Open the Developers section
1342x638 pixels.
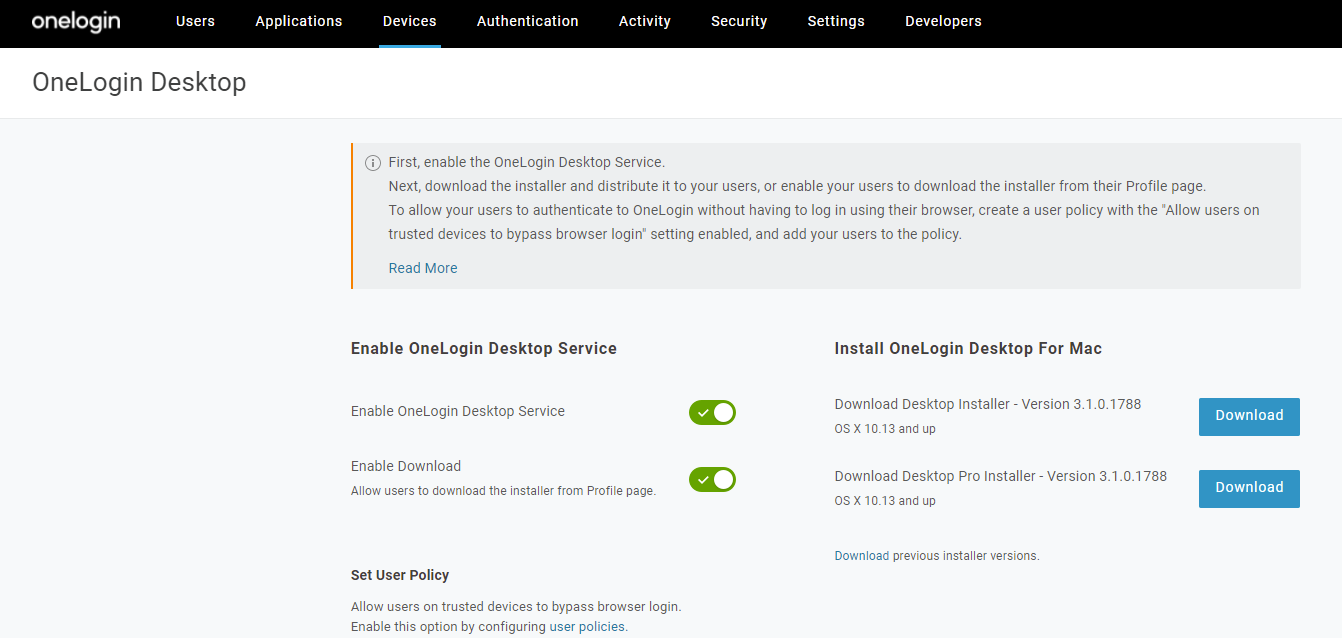(942, 21)
